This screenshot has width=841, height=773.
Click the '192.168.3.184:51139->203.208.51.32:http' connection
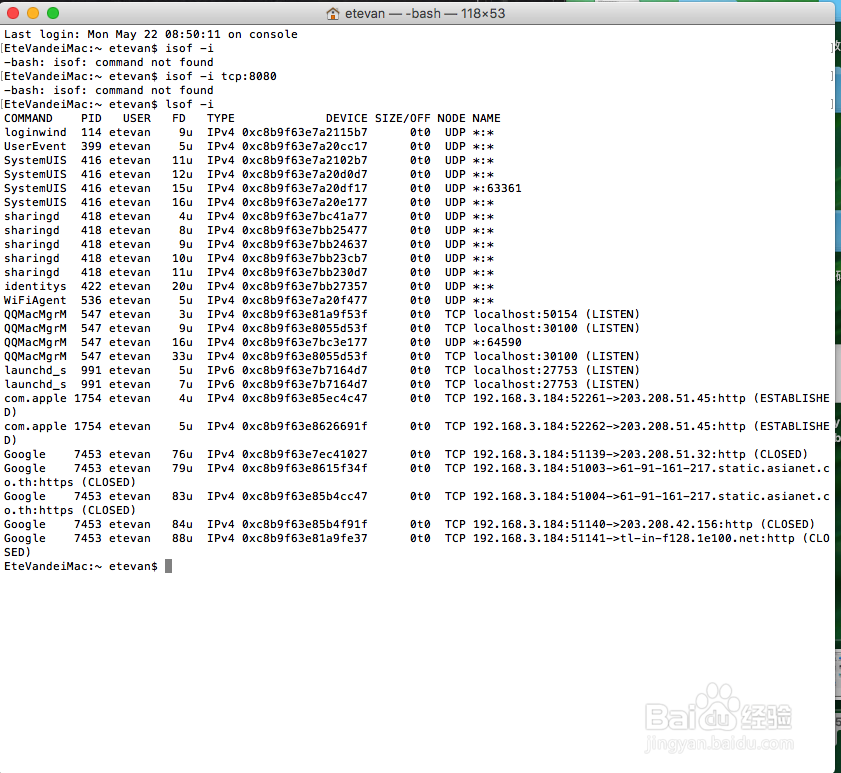tap(609, 454)
